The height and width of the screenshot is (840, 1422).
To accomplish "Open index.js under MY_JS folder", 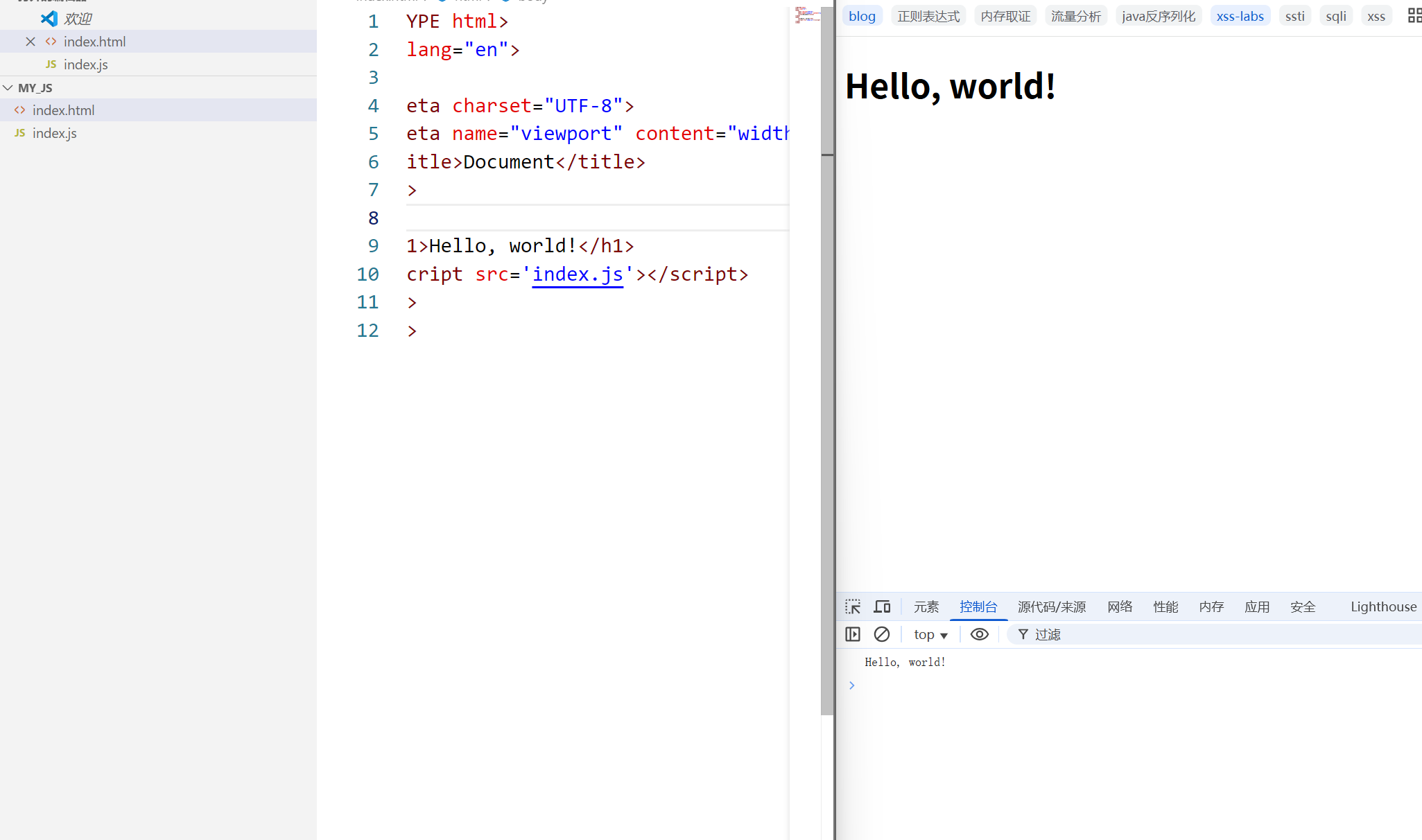I will click(54, 133).
